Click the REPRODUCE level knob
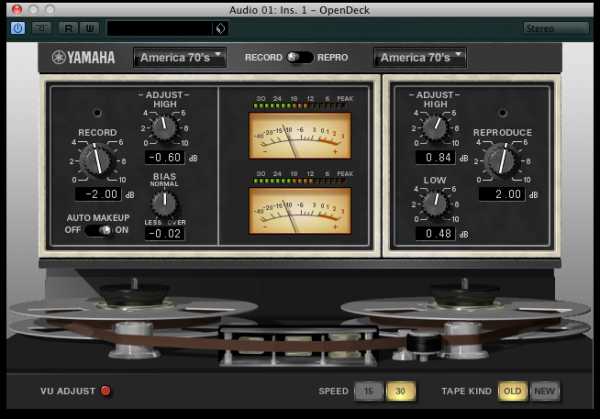The height and width of the screenshot is (419, 600). [502, 160]
